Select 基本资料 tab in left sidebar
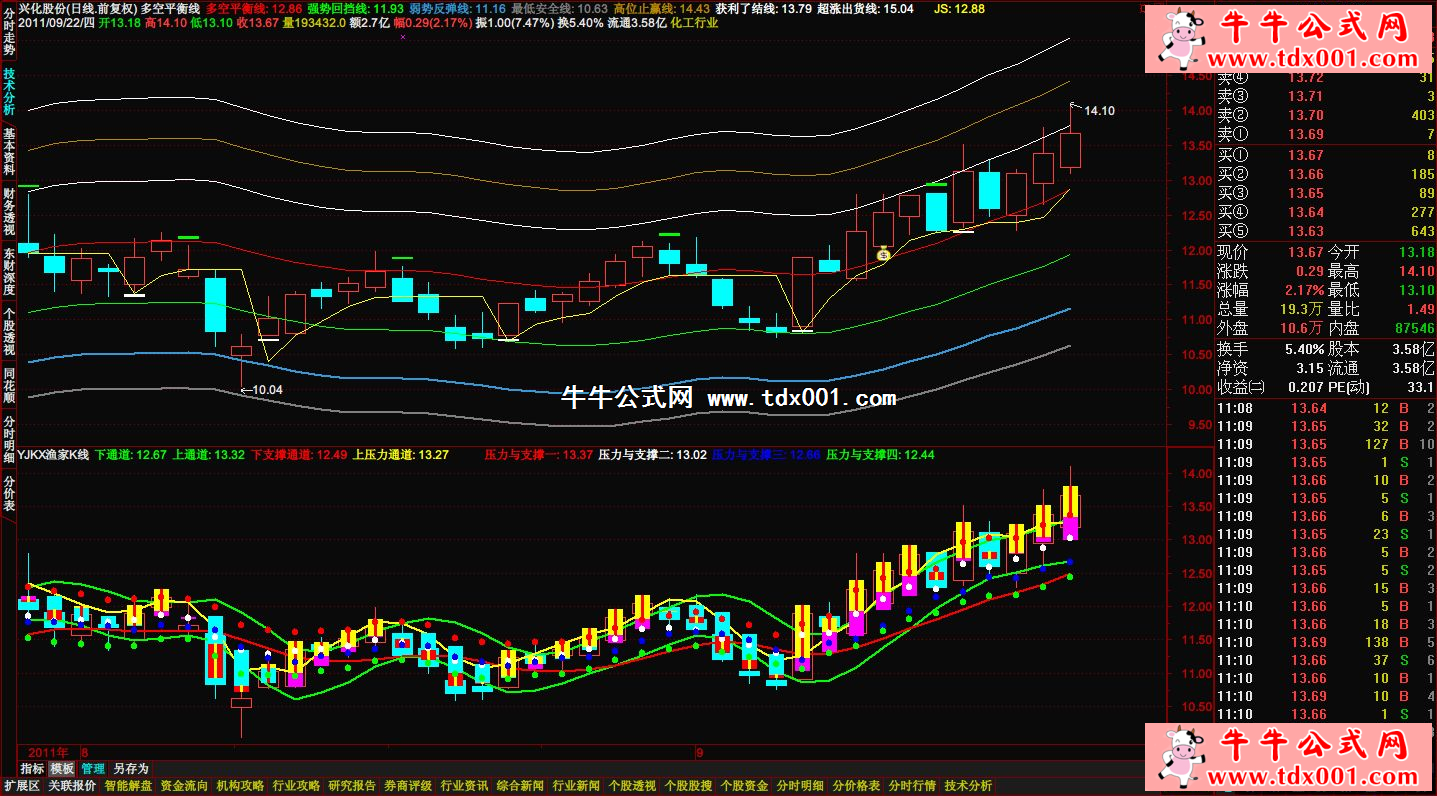This screenshot has height=796, width=1437. pyautogui.click(x=9, y=152)
